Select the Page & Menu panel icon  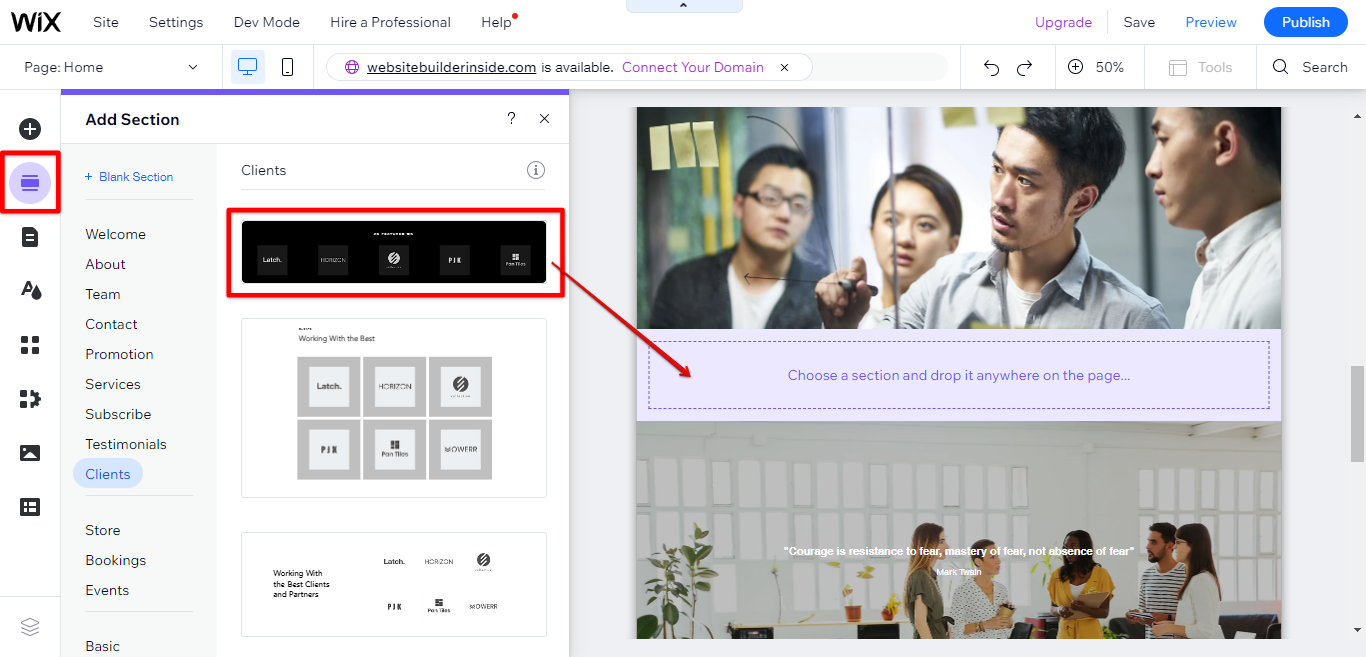[x=30, y=237]
